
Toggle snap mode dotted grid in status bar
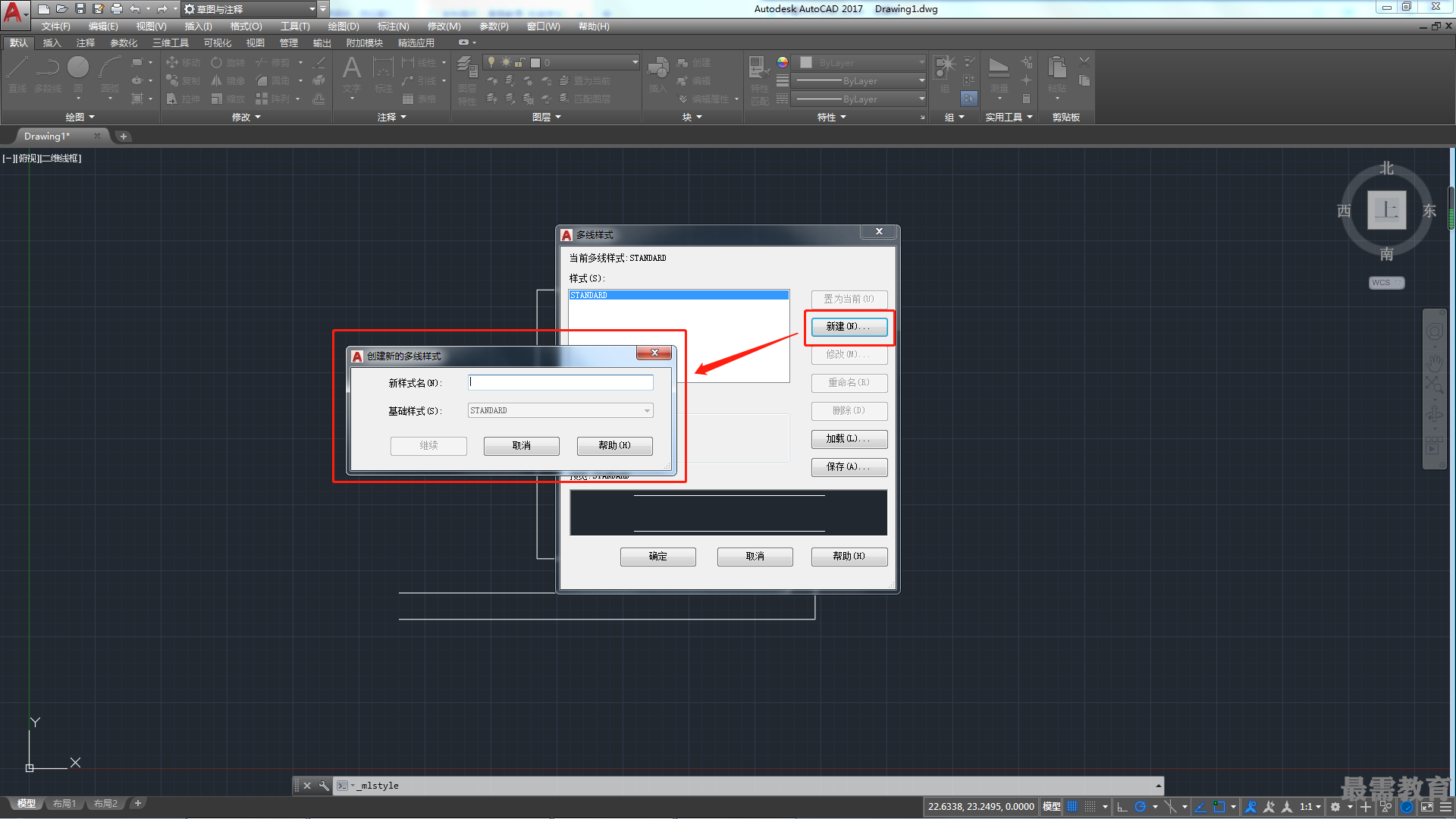coord(1090,807)
